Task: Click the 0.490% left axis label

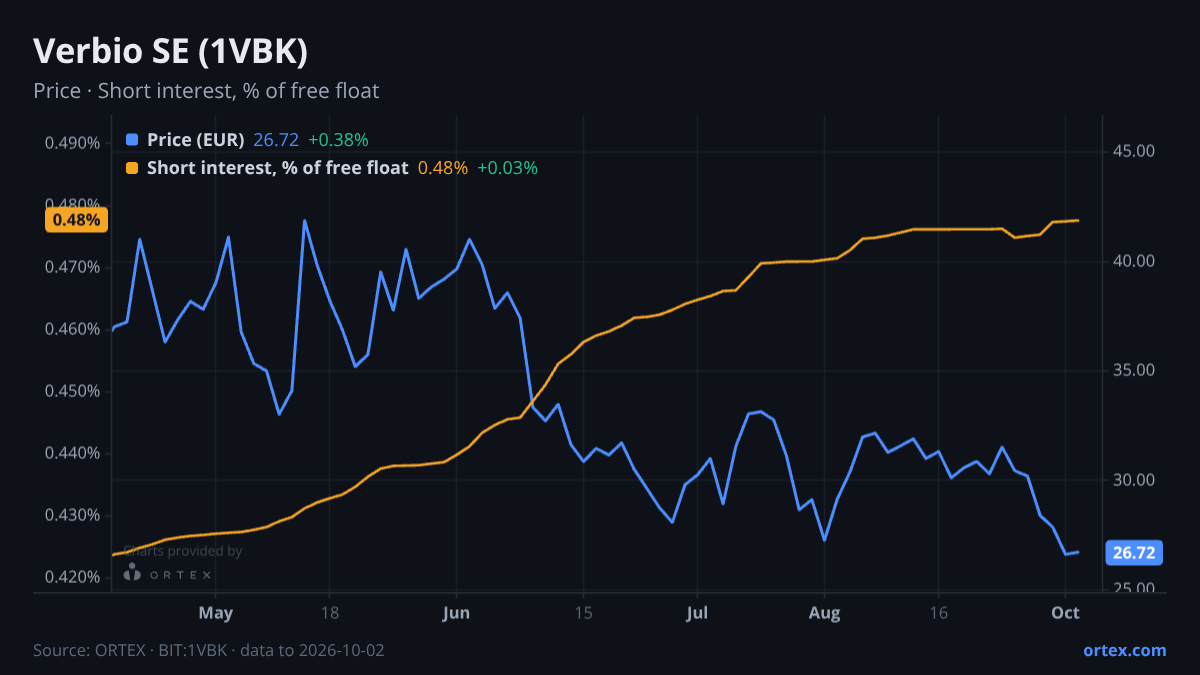Action: (72, 142)
